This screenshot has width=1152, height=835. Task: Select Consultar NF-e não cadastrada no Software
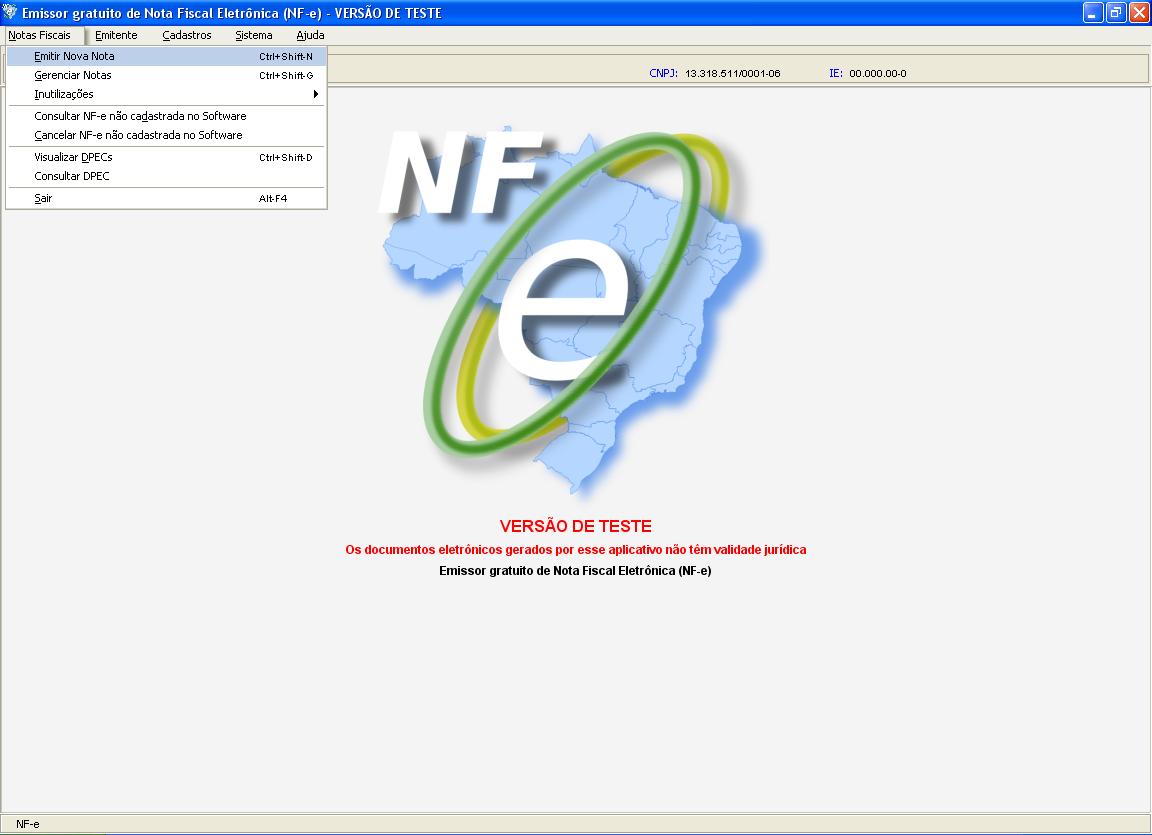click(x=167, y=116)
